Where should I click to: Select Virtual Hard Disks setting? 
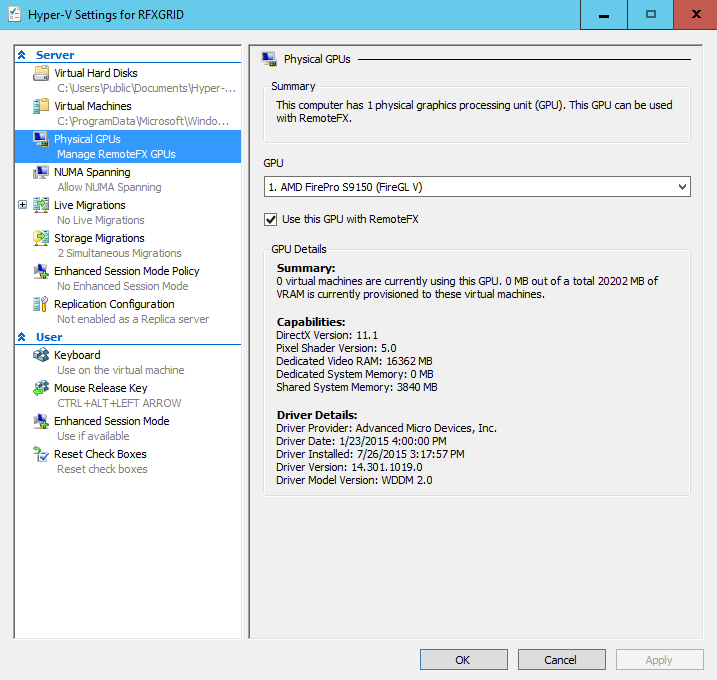pos(96,73)
